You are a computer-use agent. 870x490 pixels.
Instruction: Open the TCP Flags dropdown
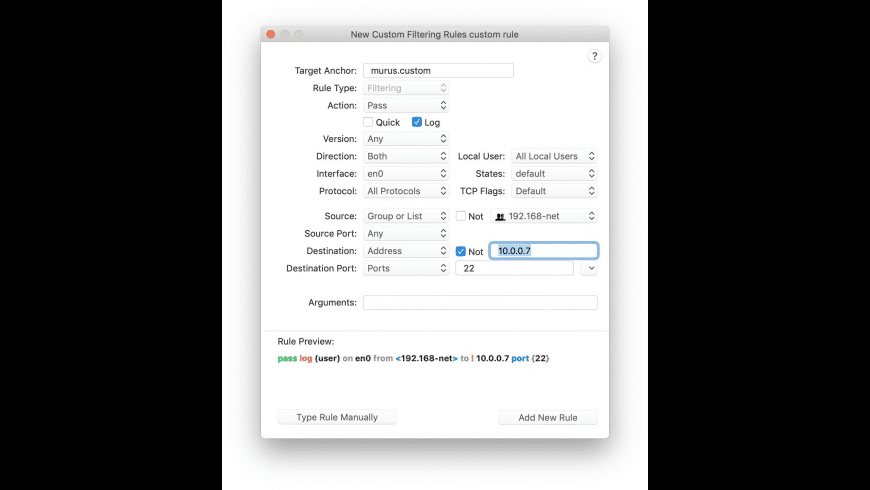[x=554, y=191]
